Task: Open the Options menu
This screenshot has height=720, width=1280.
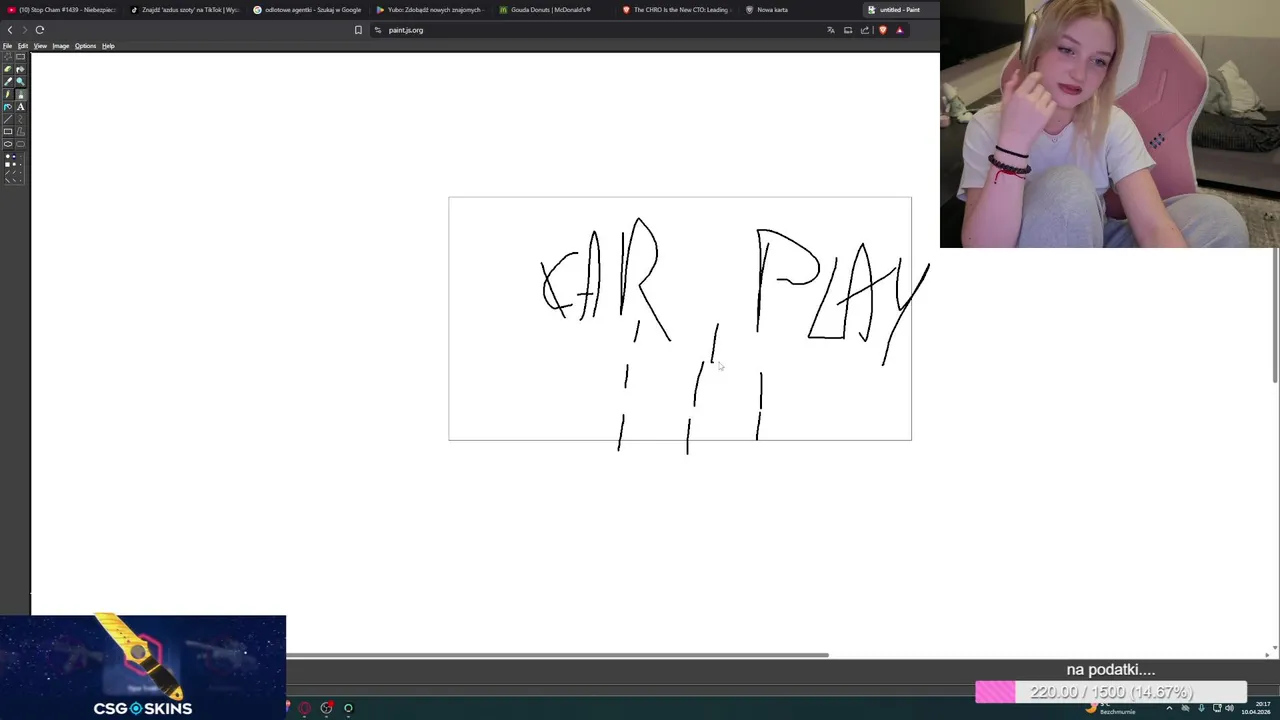Action: 85,46
